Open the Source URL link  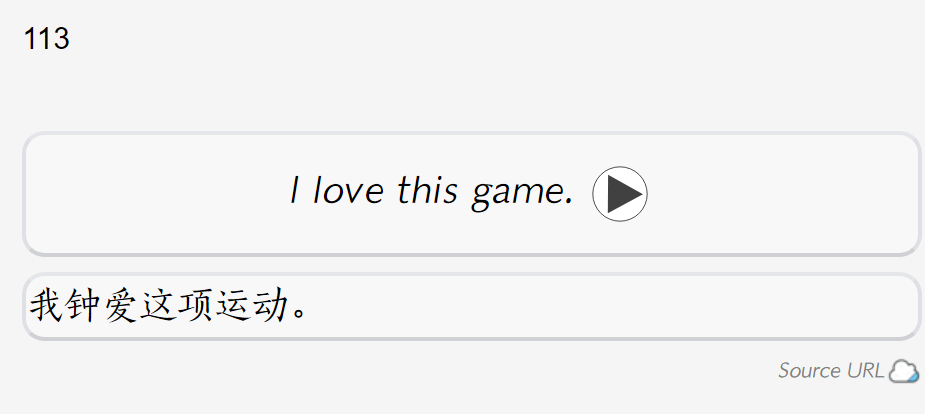(x=831, y=371)
